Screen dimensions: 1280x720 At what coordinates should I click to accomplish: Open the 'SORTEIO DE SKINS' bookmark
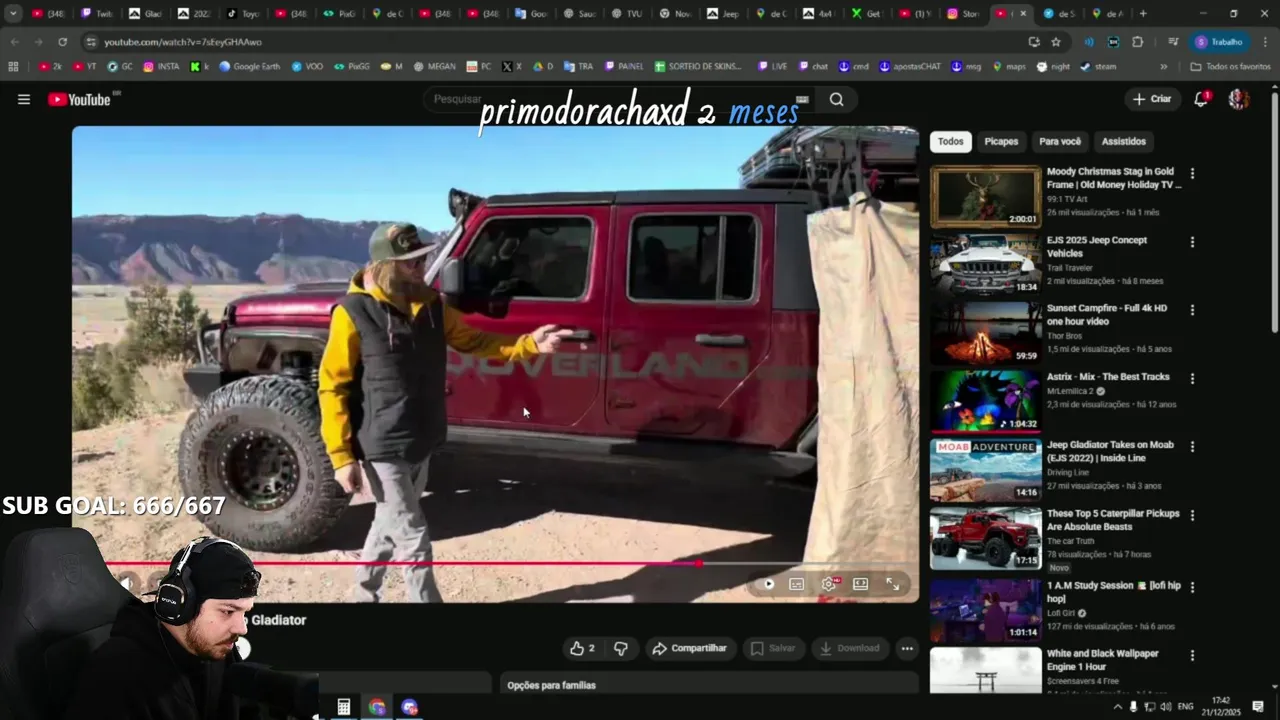pos(699,66)
